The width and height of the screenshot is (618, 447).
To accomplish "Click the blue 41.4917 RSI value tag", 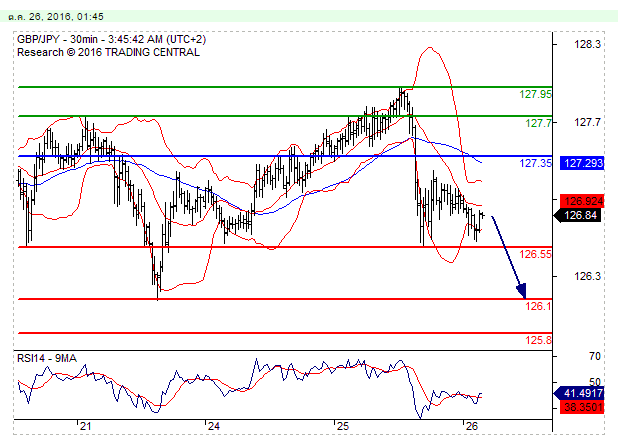I will tap(579, 393).
